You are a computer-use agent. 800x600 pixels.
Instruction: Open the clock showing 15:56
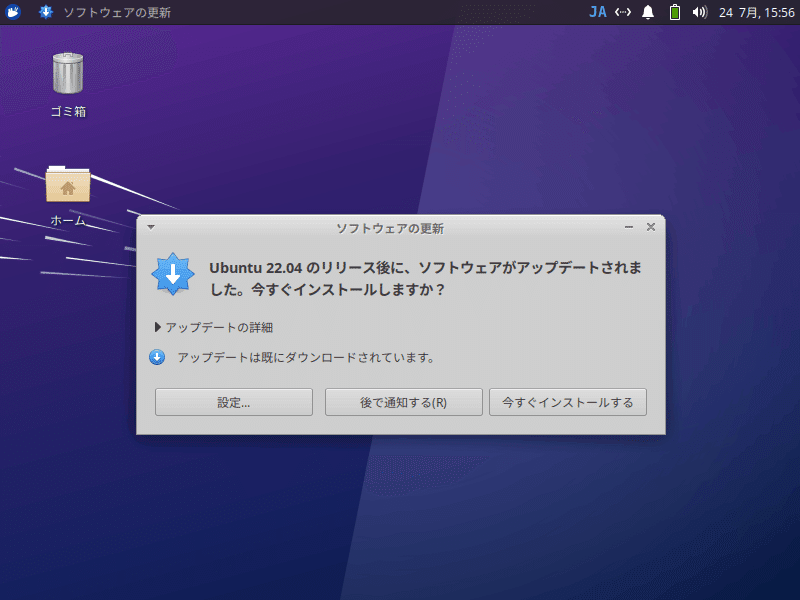pos(757,12)
